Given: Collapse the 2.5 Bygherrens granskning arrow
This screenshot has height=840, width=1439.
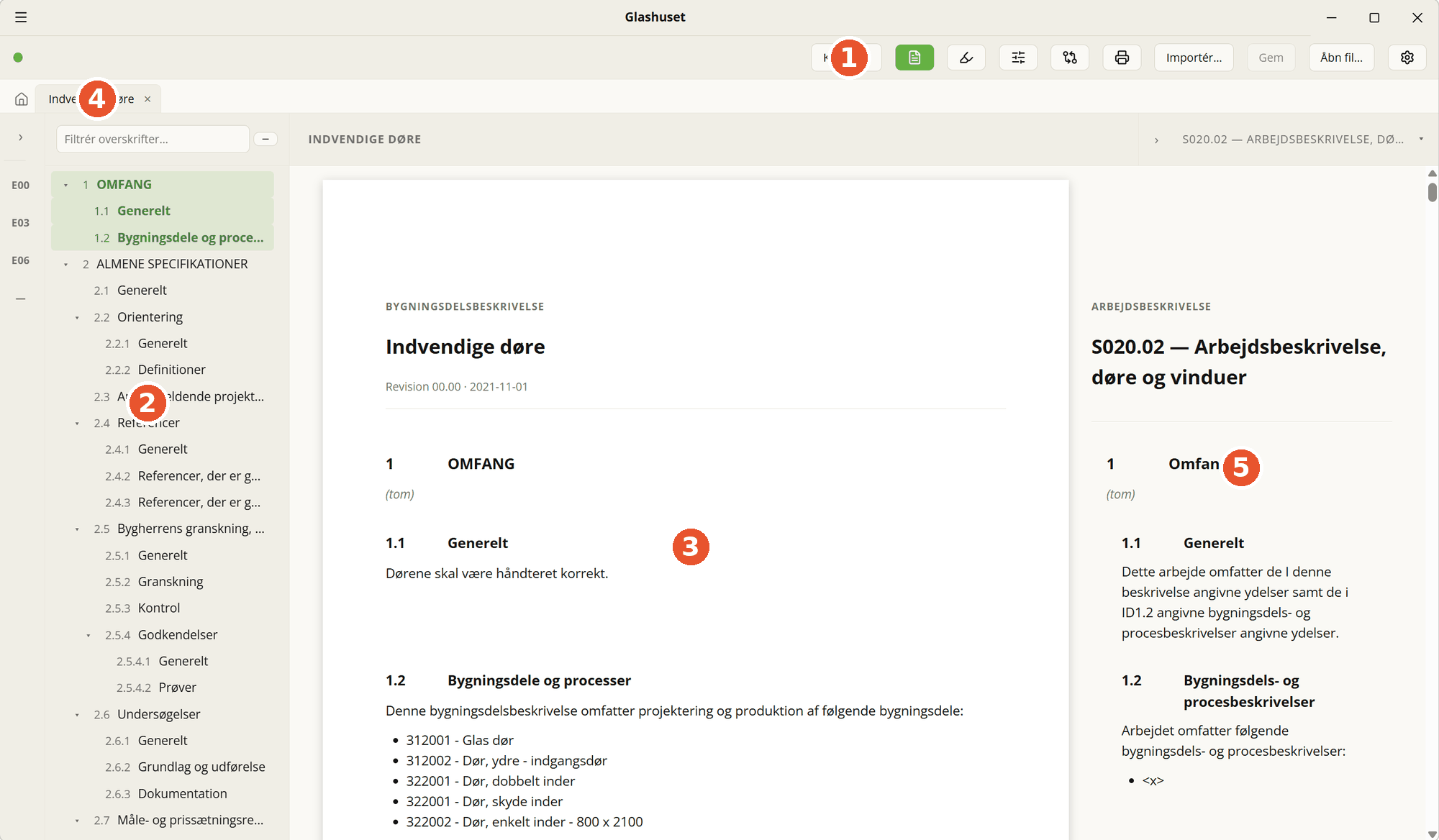Looking at the screenshot, I should click(x=77, y=529).
